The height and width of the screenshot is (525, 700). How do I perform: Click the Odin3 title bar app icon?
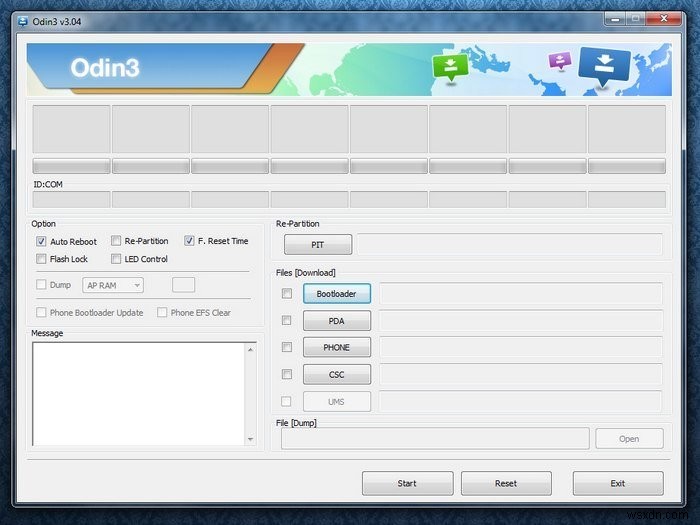(22, 21)
